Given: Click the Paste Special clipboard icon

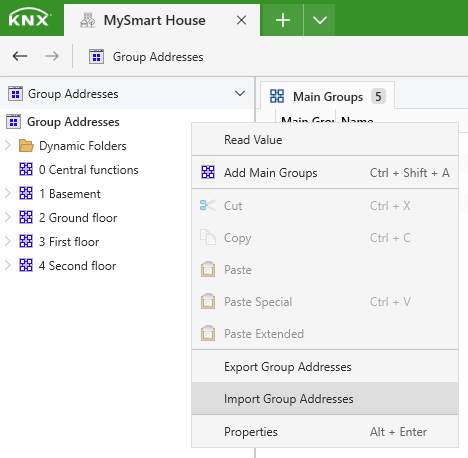Looking at the screenshot, I should click(208, 301).
